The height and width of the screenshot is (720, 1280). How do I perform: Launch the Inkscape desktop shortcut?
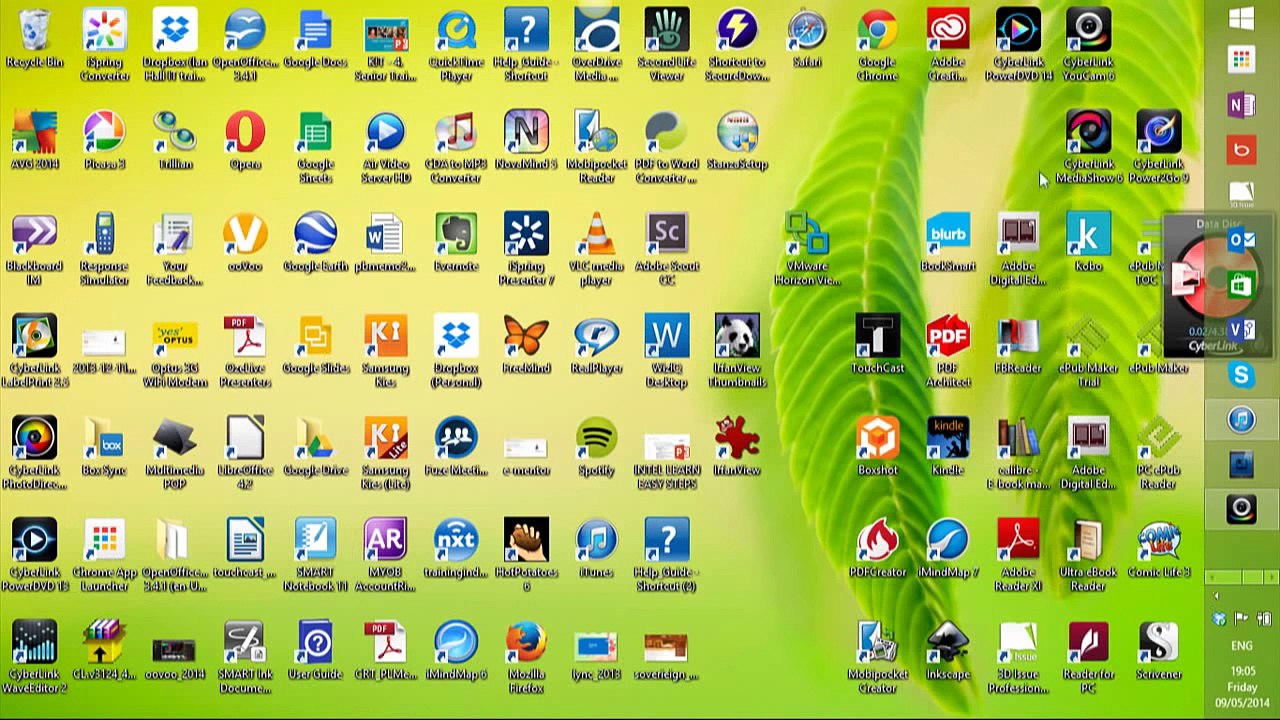click(948, 642)
